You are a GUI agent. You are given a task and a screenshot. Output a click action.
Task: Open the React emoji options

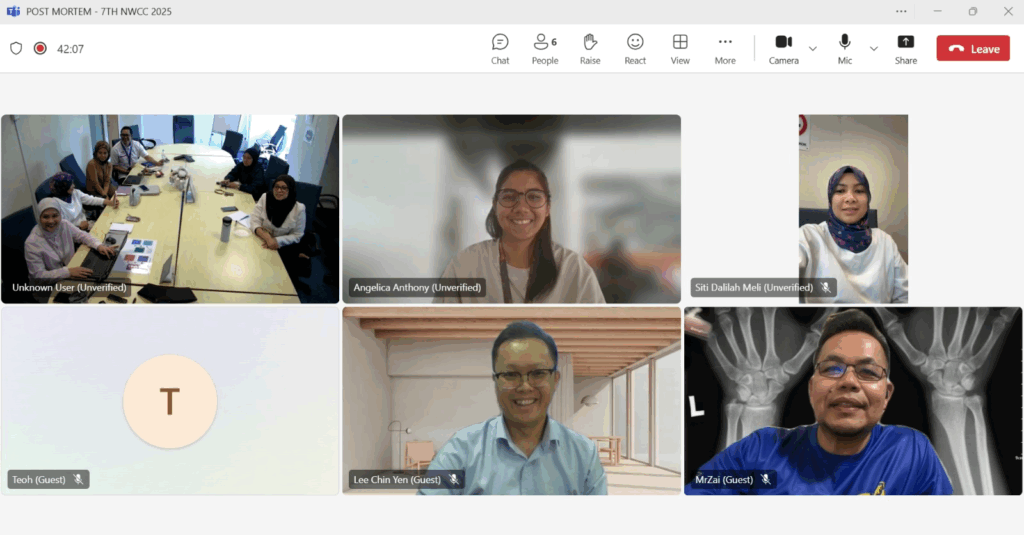pyautogui.click(x=635, y=48)
